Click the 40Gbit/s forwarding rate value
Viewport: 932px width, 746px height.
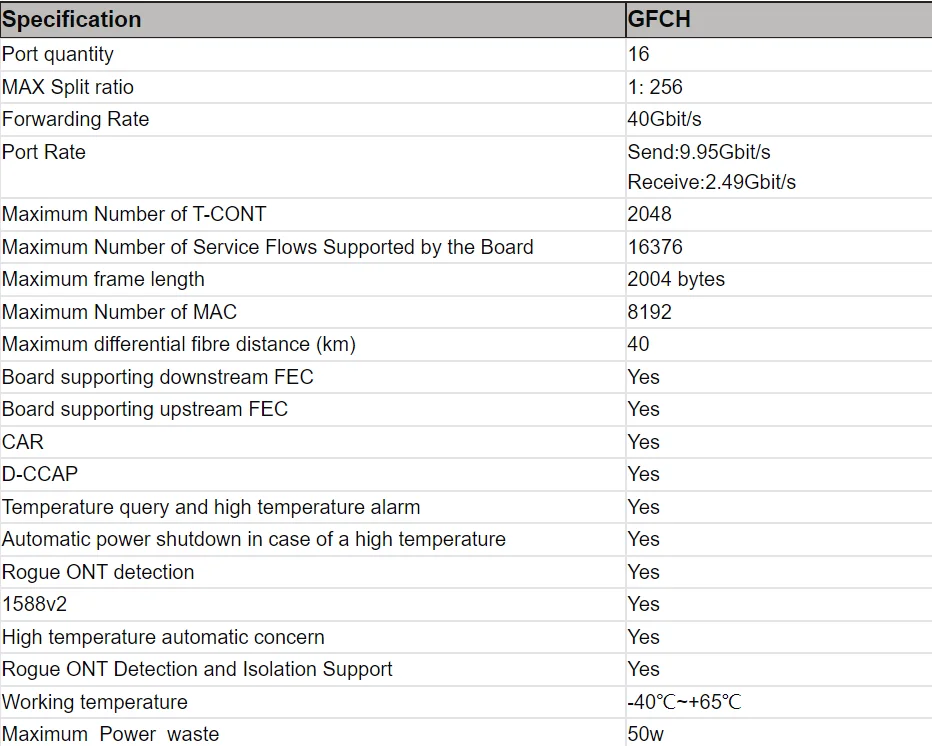pyautogui.click(x=664, y=119)
